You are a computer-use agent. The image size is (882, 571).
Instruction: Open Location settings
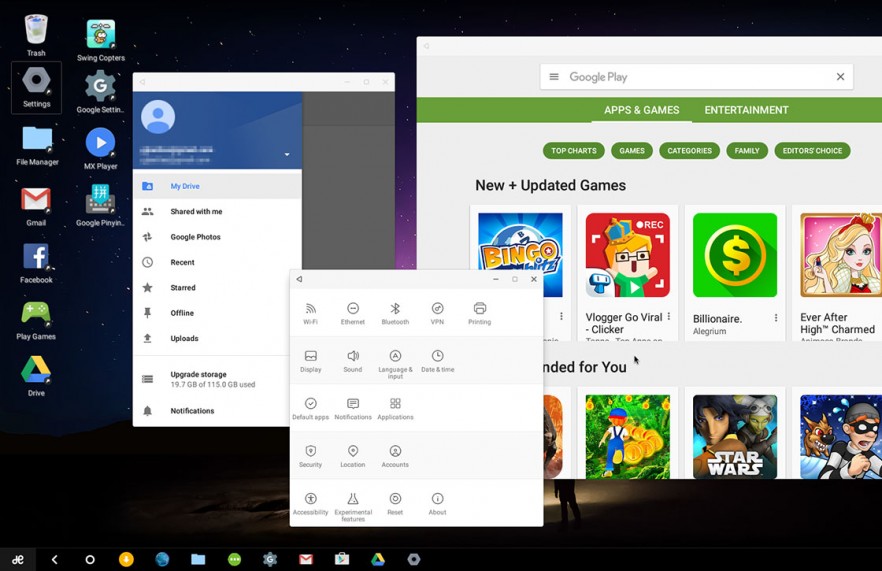pyautogui.click(x=353, y=456)
